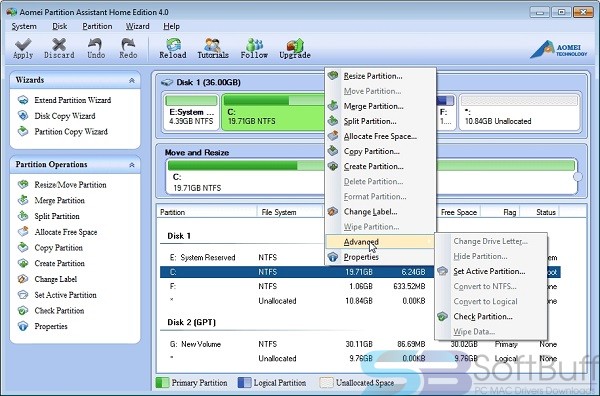The image size is (600, 396).
Task: Sort by the File System column header
Action: click(x=290, y=212)
